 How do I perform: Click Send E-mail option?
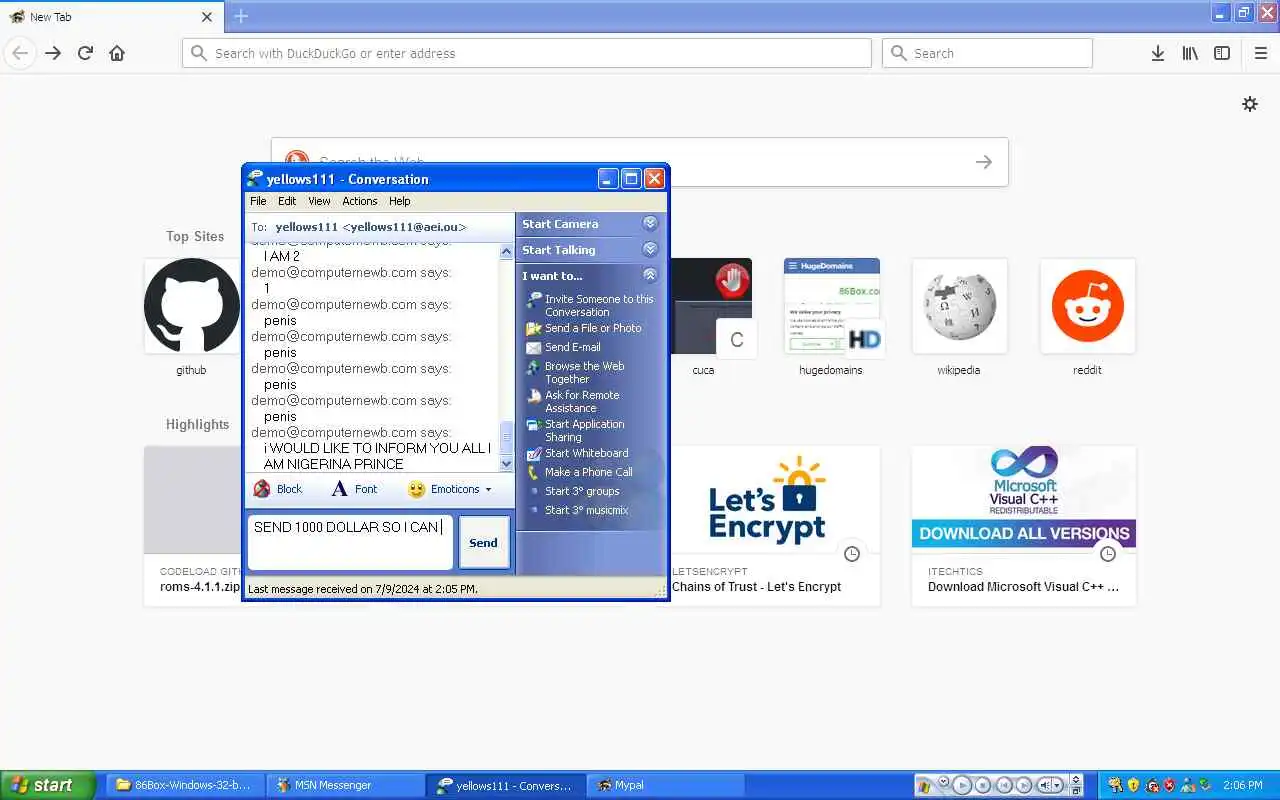click(564, 347)
